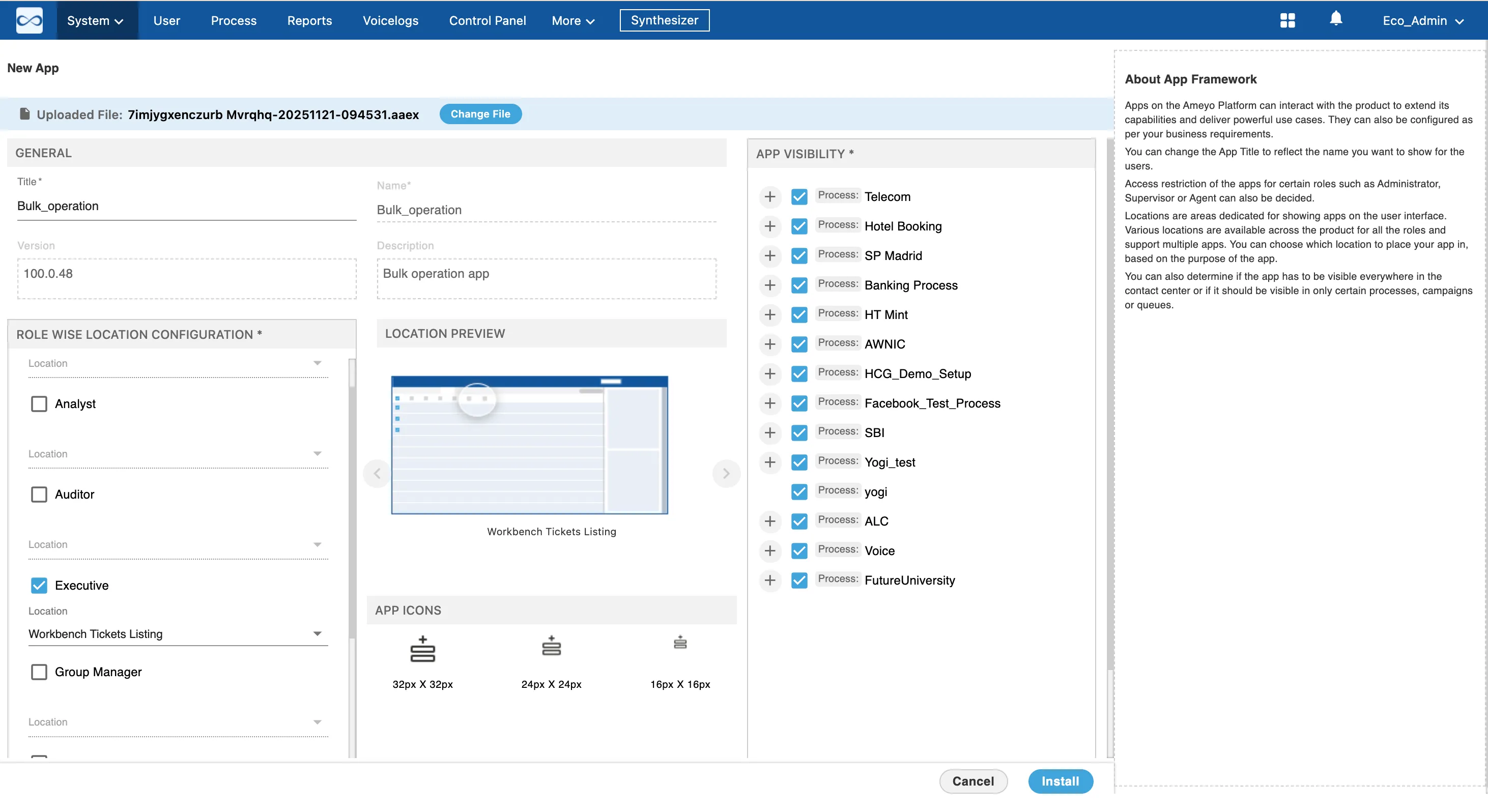
Task: Expand the Telecom process plus icon
Action: point(769,197)
